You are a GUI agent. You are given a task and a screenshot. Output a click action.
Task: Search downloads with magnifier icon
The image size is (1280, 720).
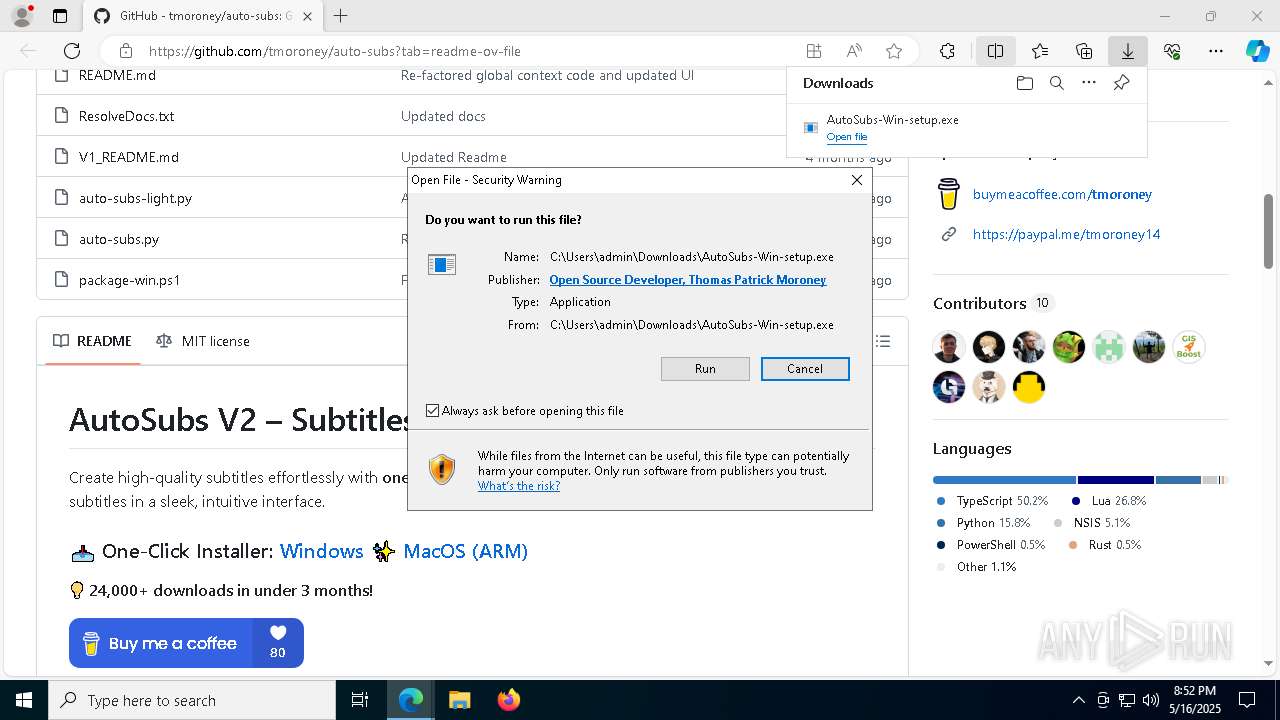(1057, 83)
